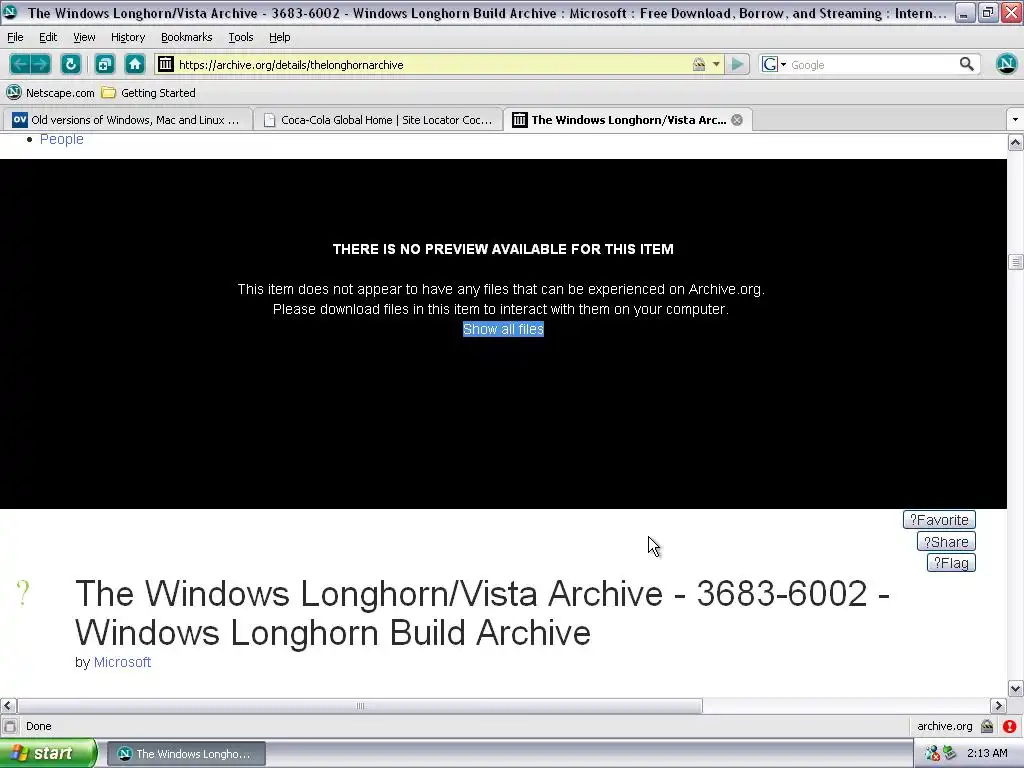Open the History menu

point(128,37)
